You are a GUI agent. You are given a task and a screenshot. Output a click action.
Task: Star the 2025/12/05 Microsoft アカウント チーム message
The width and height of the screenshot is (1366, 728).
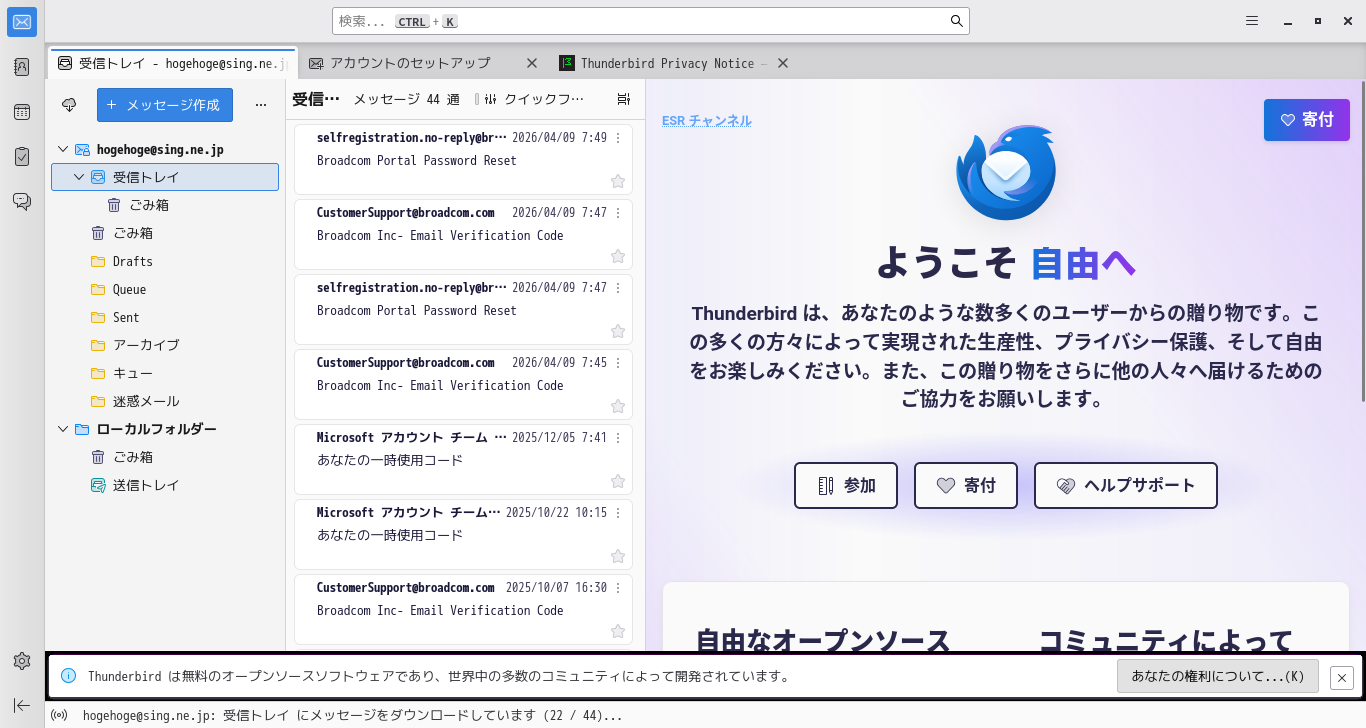tap(618, 481)
